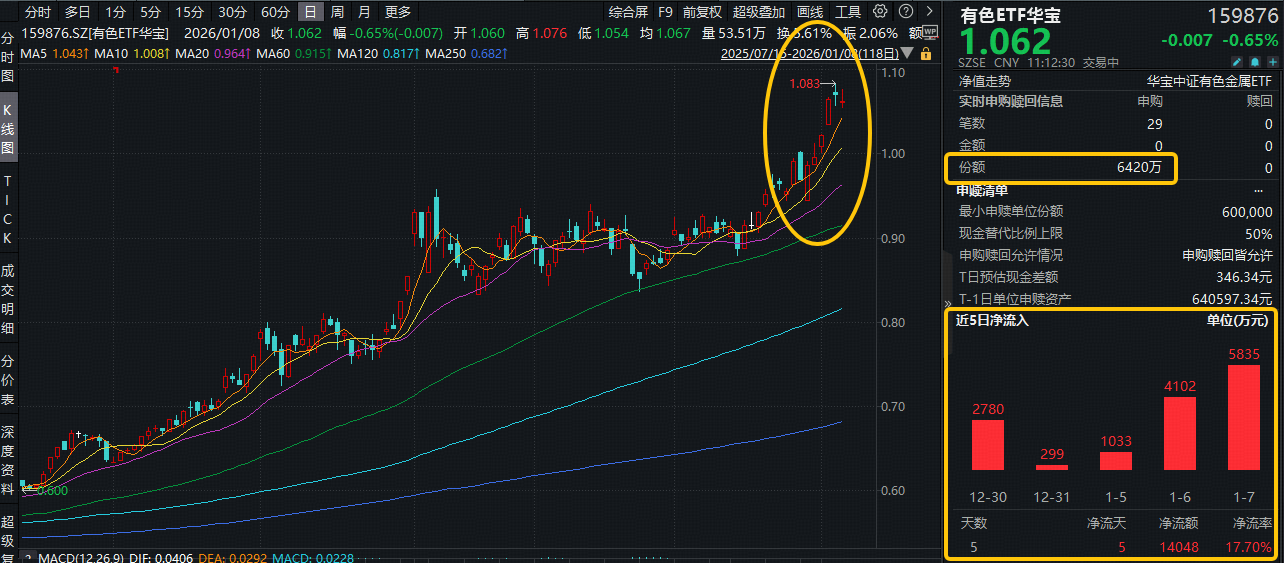Image resolution: width=1284 pixels, height=563 pixels.
Task: Open the date range dropdown triangle
Action: (907, 53)
